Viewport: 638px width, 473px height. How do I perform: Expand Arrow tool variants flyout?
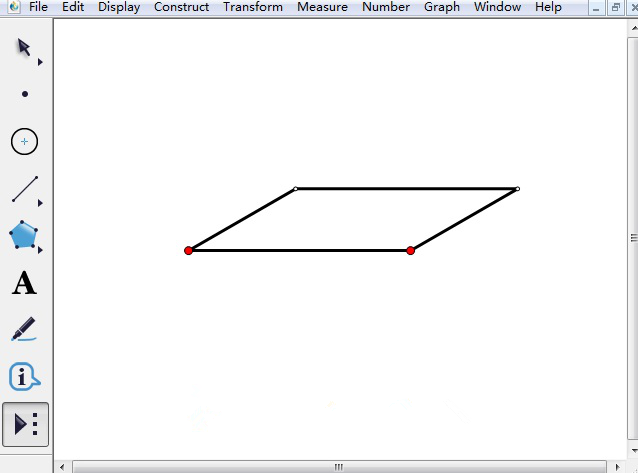(40, 62)
